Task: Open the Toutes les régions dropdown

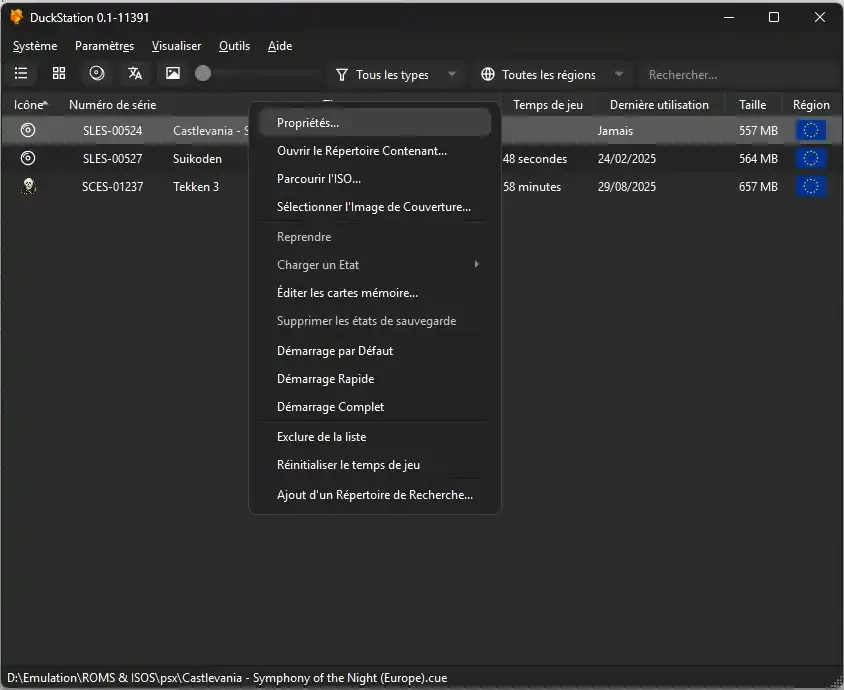Action: point(552,74)
